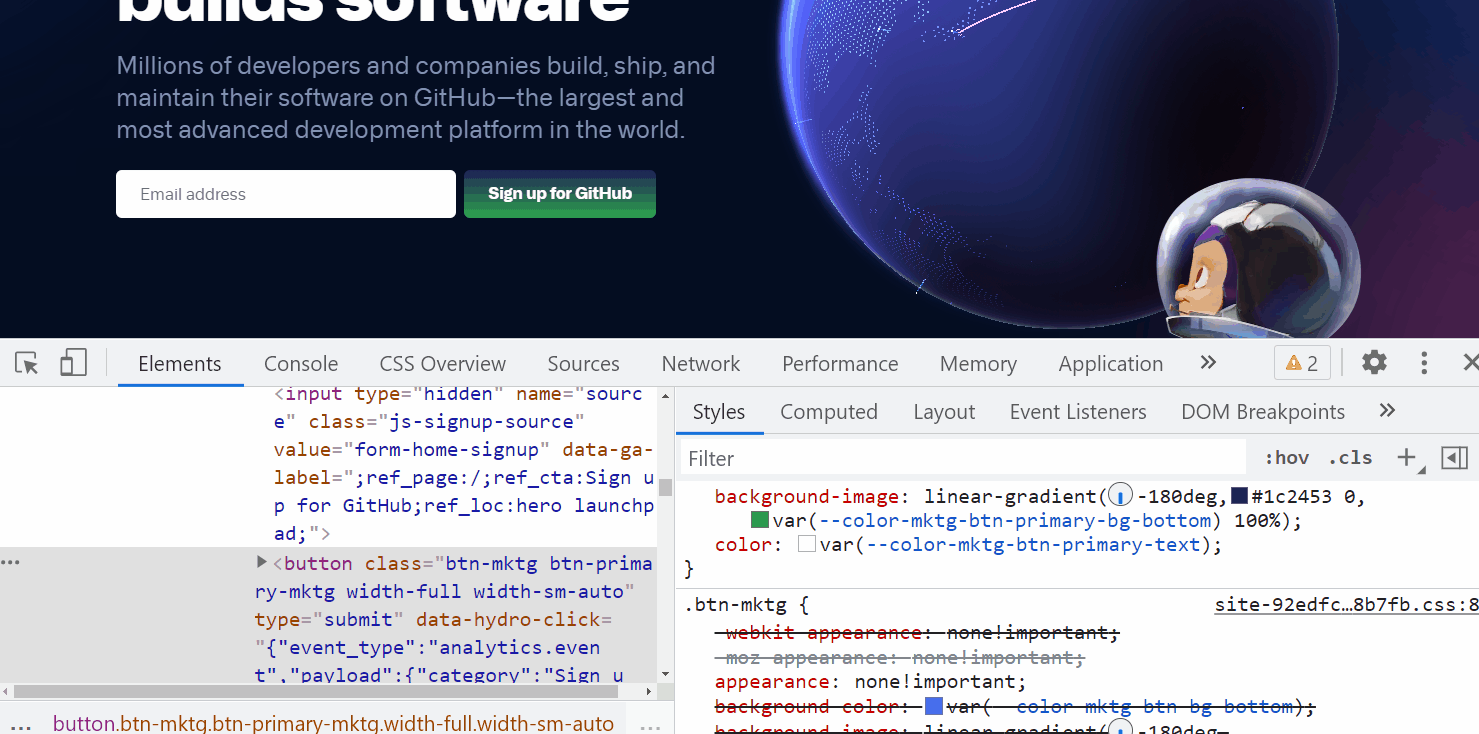Screen dimensions: 1479x734
Task: Toggle element state with :hov
Action: tap(1286, 457)
